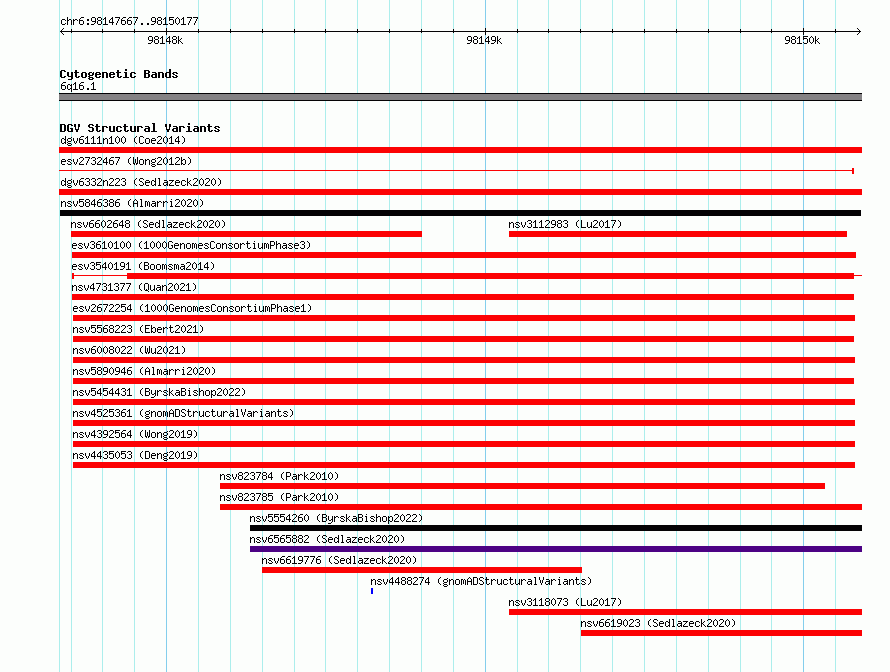Click the red bar for nsv4392564
Image resolution: width=890 pixels, height=672 pixels.
pos(464,444)
